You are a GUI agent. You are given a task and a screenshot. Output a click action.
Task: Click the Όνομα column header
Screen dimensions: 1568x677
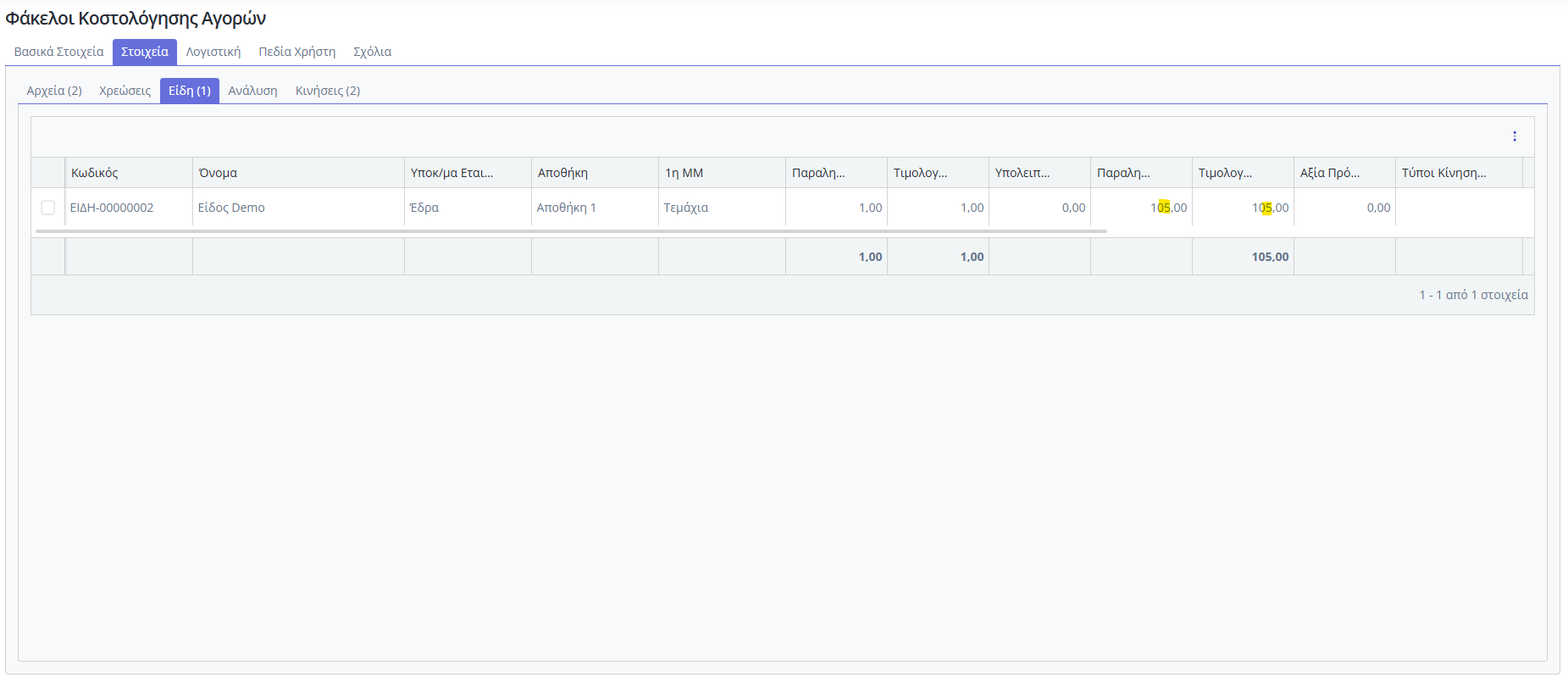click(218, 173)
